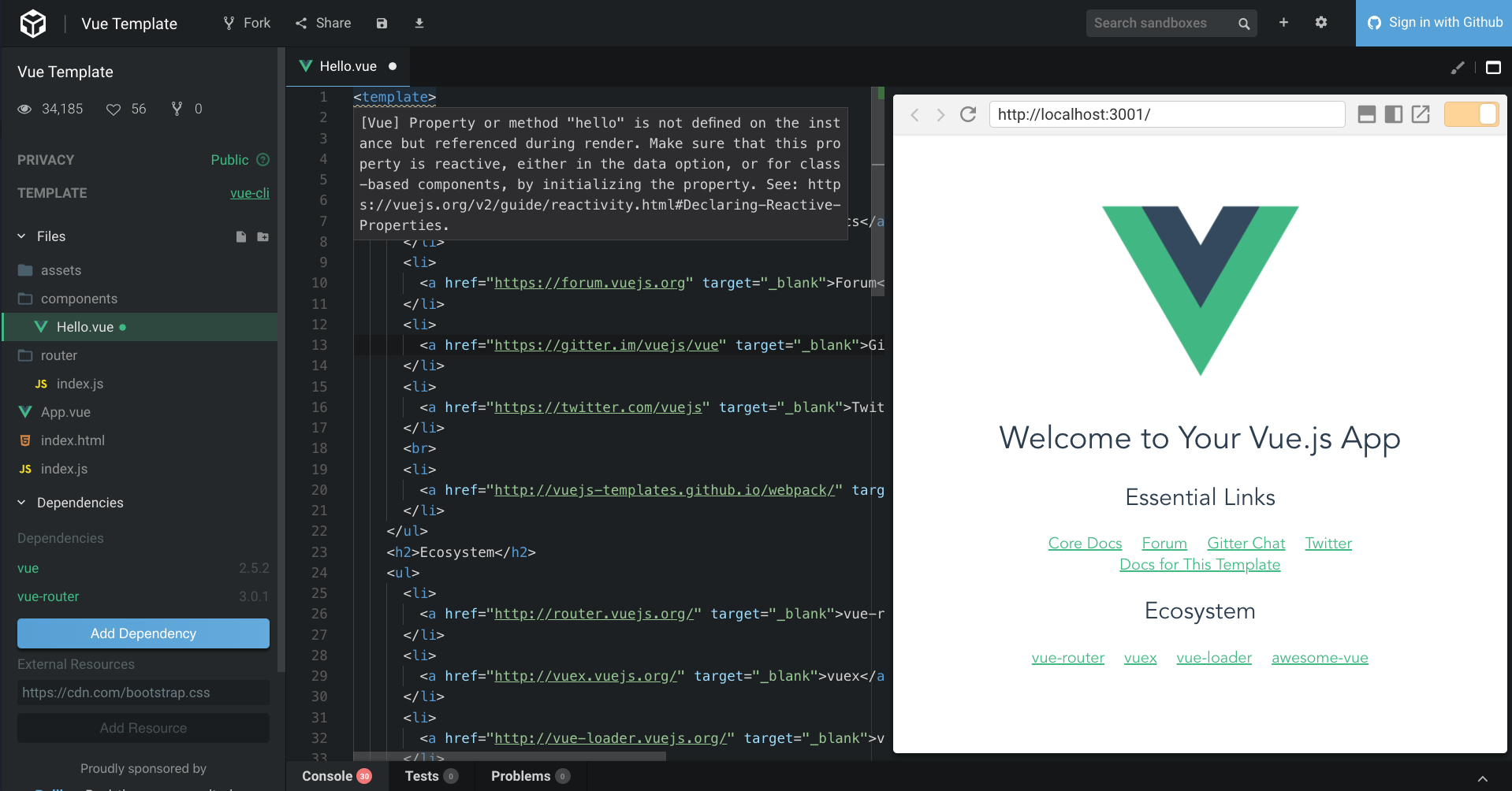The image size is (1512, 791).
Task: Click split view layout icon
Action: tap(1394, 114)
